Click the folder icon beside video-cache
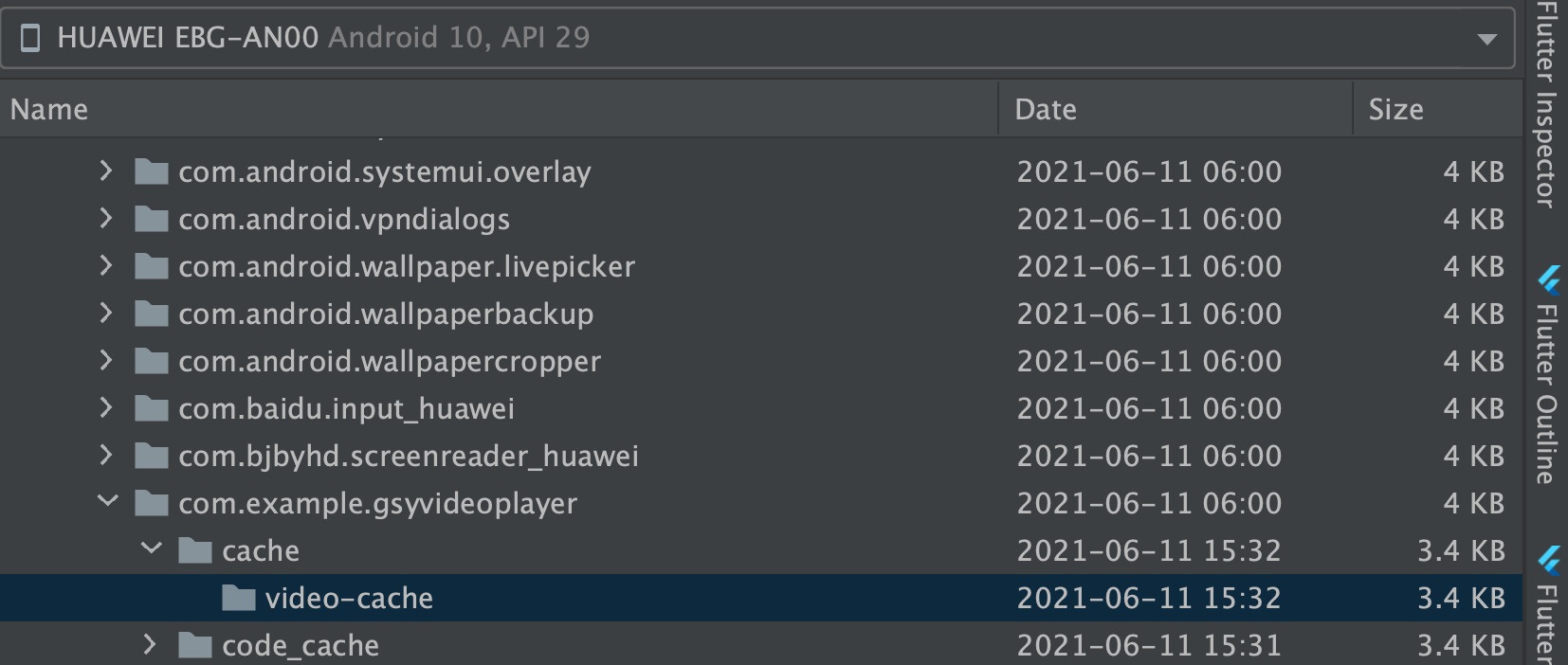1568x665 pixels. [x=239, y=598]
